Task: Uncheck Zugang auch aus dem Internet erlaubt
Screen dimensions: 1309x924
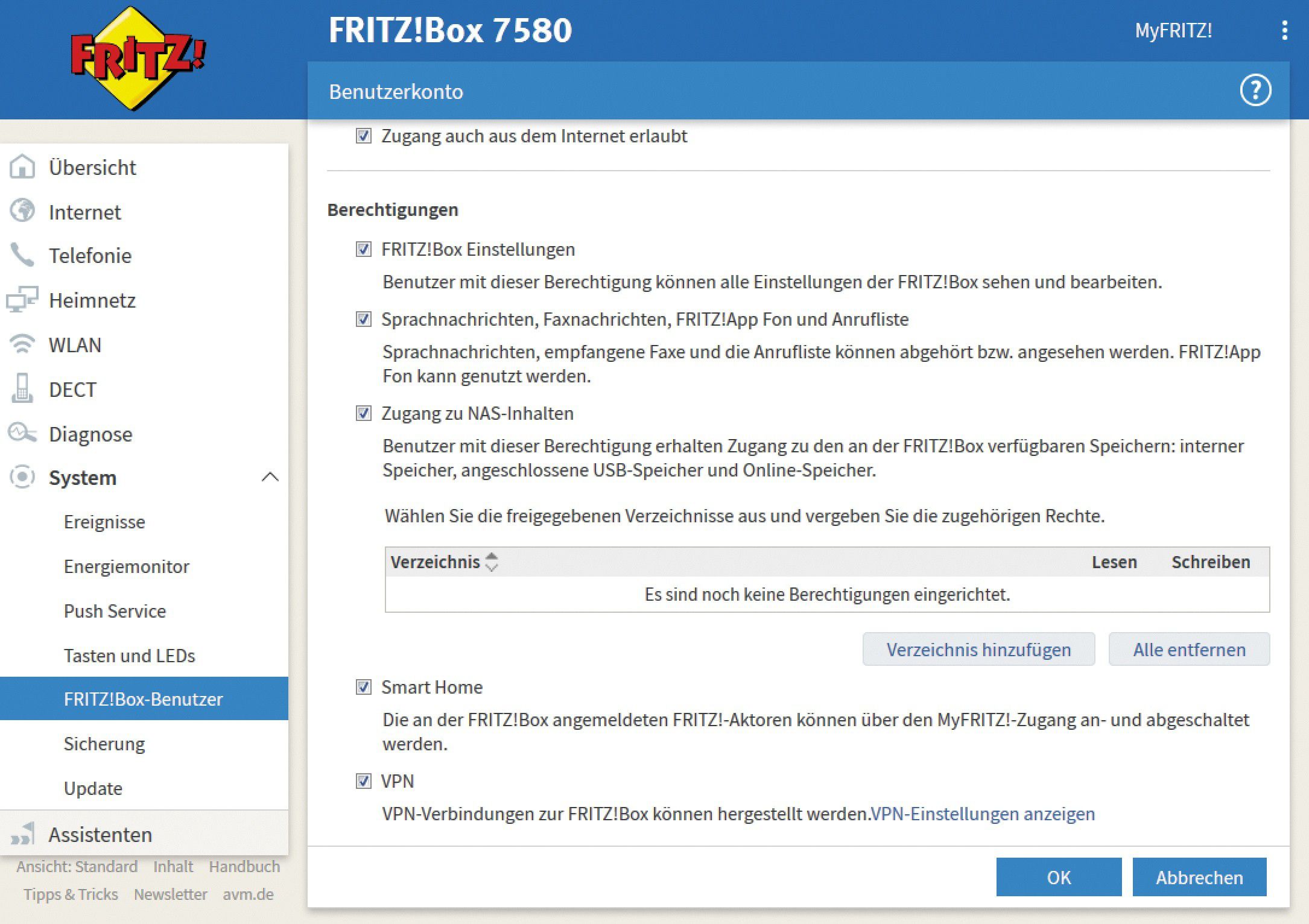Action: [x=363, y=136]
